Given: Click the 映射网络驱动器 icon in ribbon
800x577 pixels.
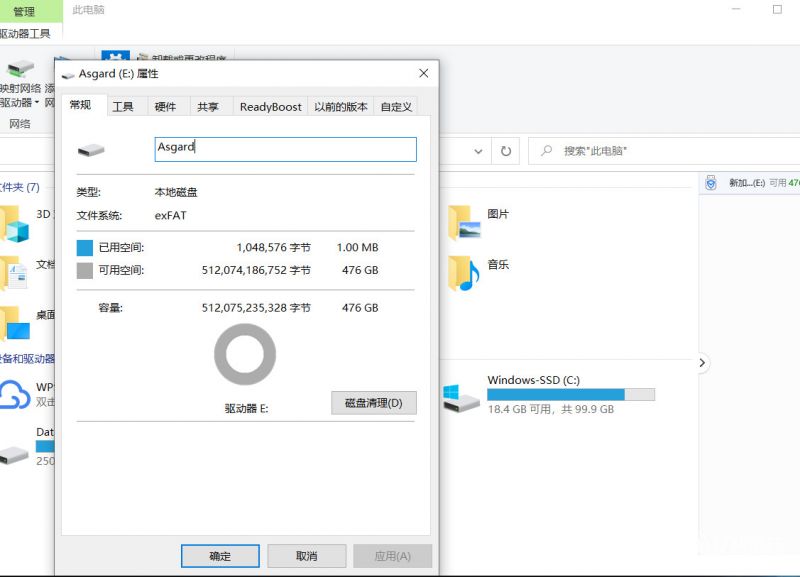Looking at the screenshot, I should [x=20, y=68].
